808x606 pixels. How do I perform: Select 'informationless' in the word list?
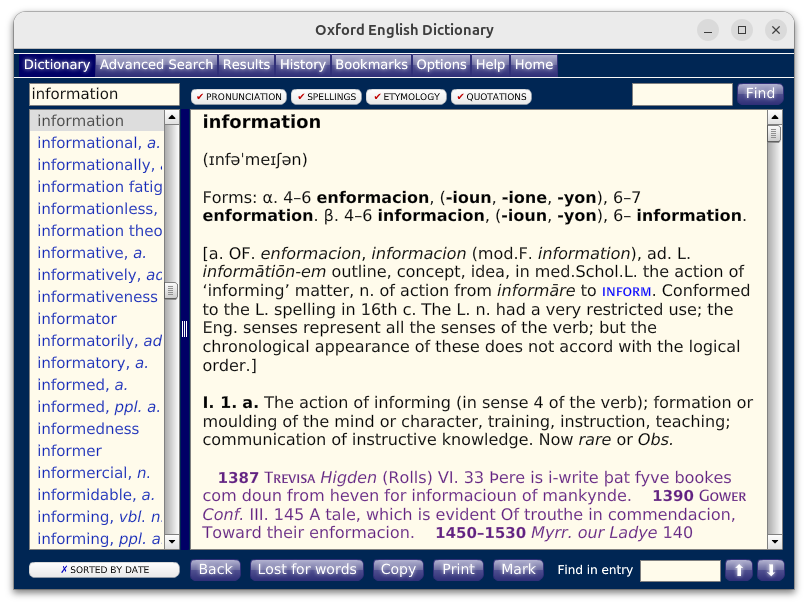point(97,209)
